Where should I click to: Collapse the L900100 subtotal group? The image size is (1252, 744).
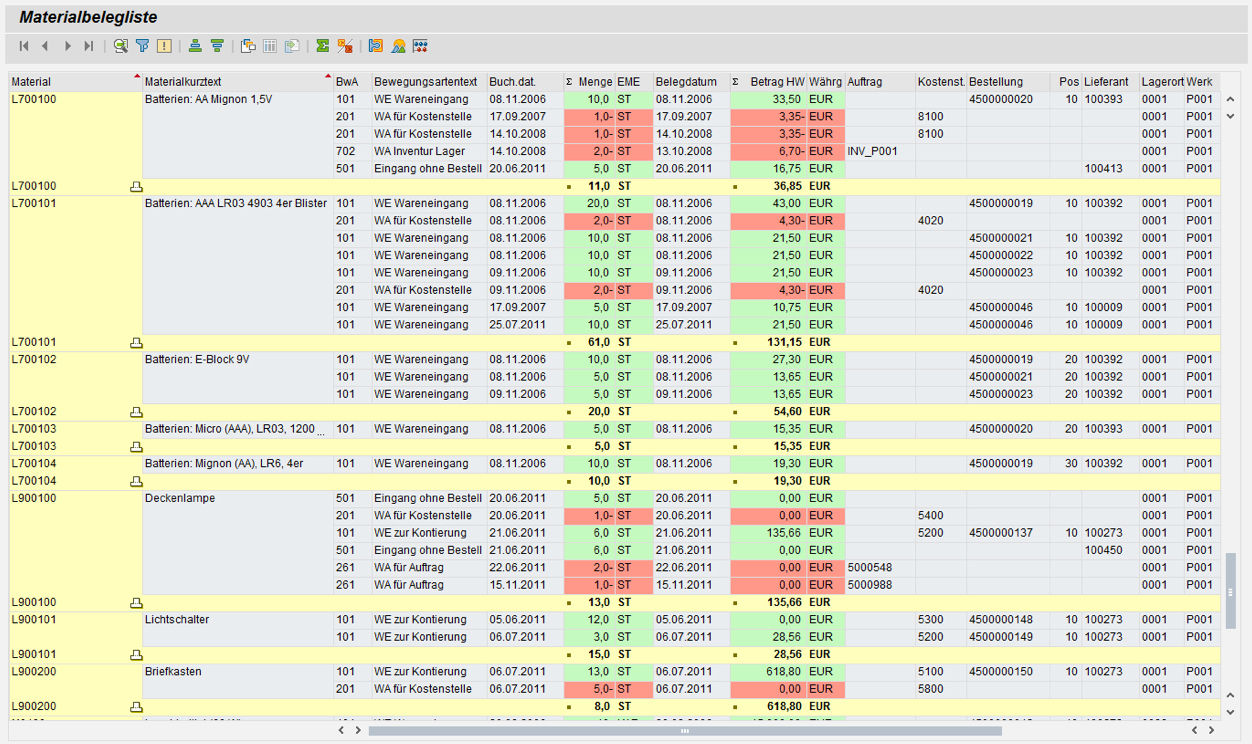click(x=136, y=602)
